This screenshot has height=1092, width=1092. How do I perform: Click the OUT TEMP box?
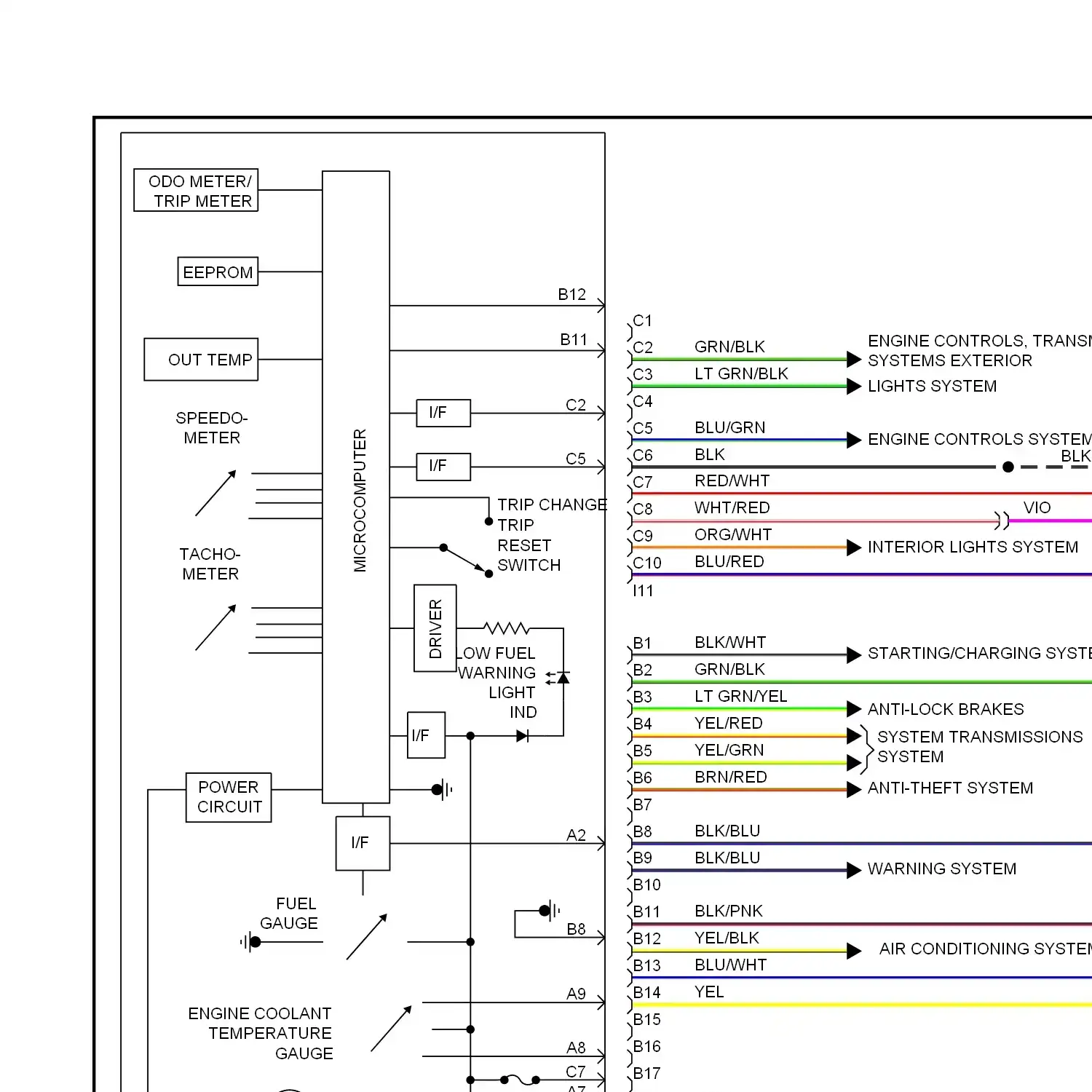click(201, 360)
